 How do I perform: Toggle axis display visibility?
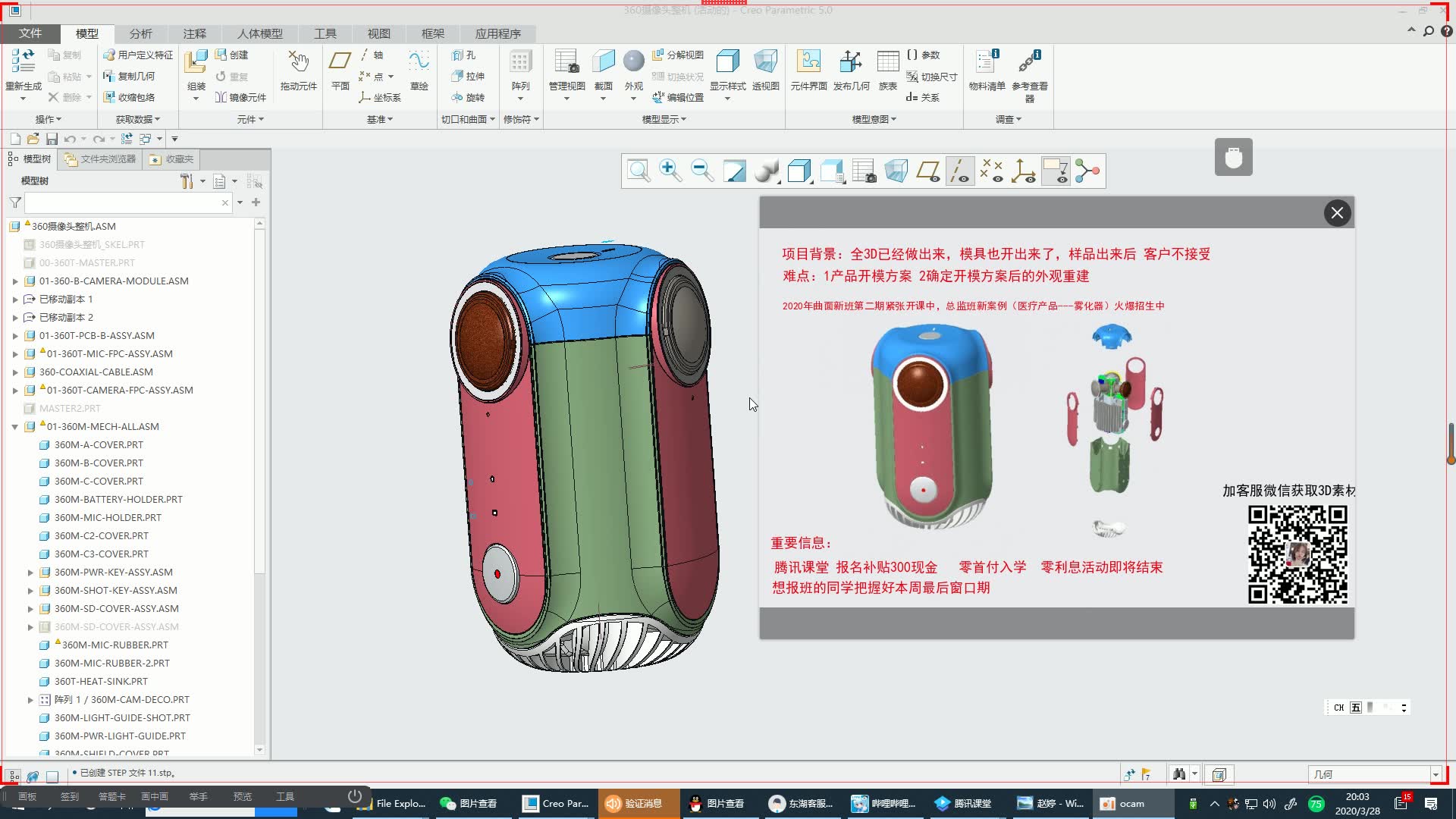[960, 171]
